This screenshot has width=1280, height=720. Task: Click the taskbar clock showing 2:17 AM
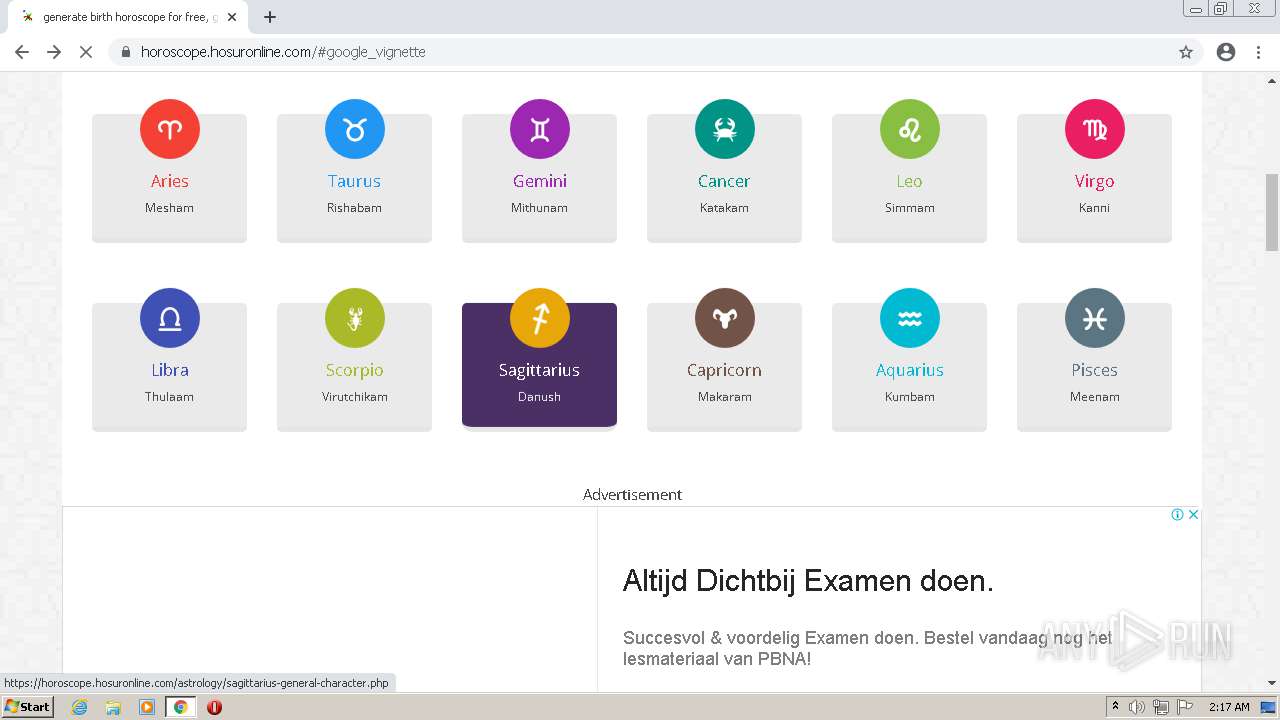1229,707
